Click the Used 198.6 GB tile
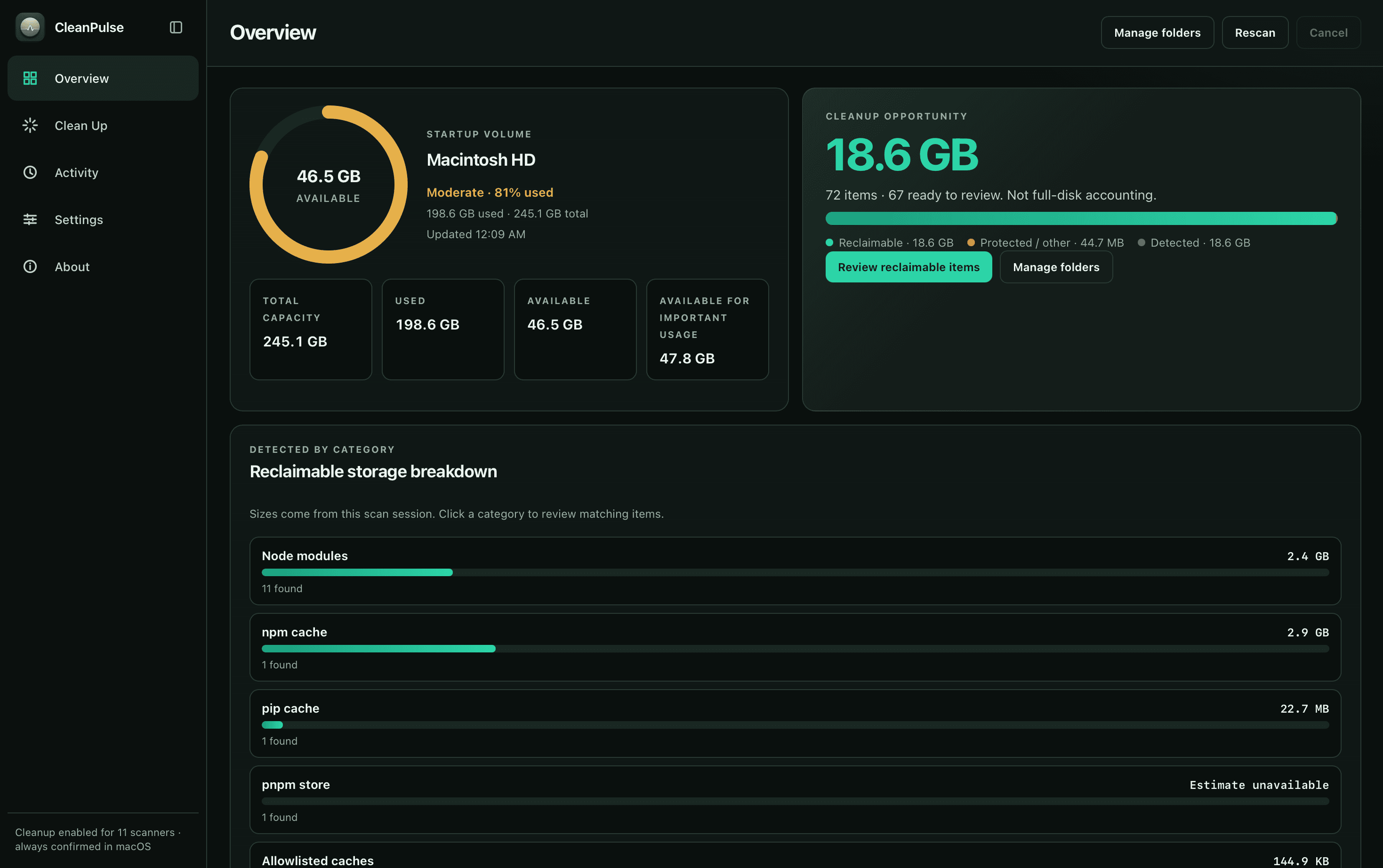 [x=442, y=330]
